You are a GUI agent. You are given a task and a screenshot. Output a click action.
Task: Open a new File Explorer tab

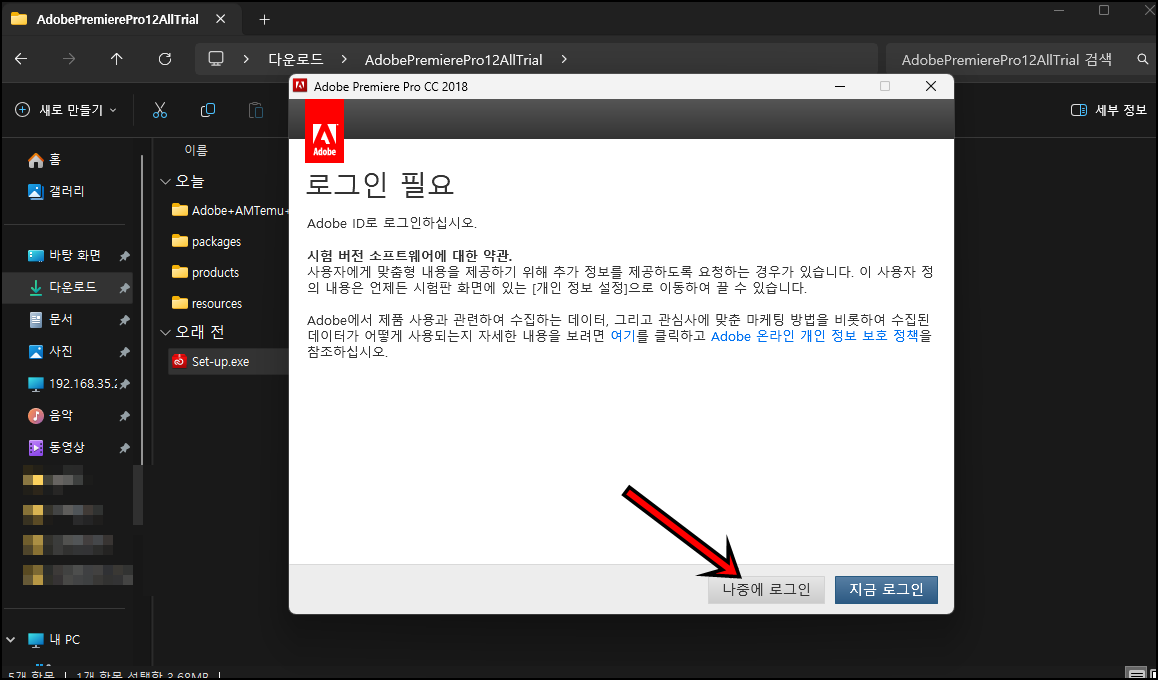(264, 20)
